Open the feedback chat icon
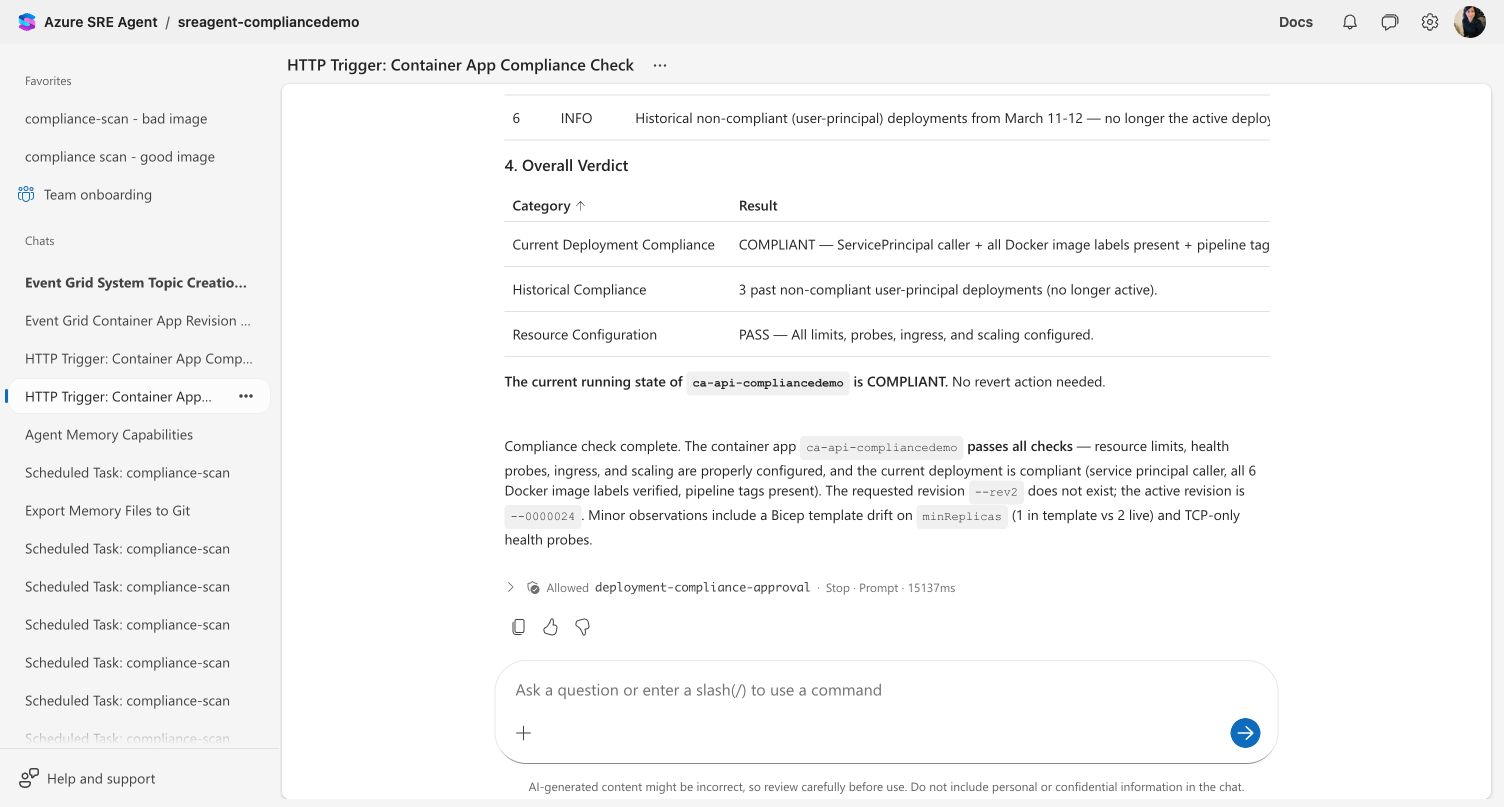Screen dimensions: 1504x807 click(x=1390, y=22)
